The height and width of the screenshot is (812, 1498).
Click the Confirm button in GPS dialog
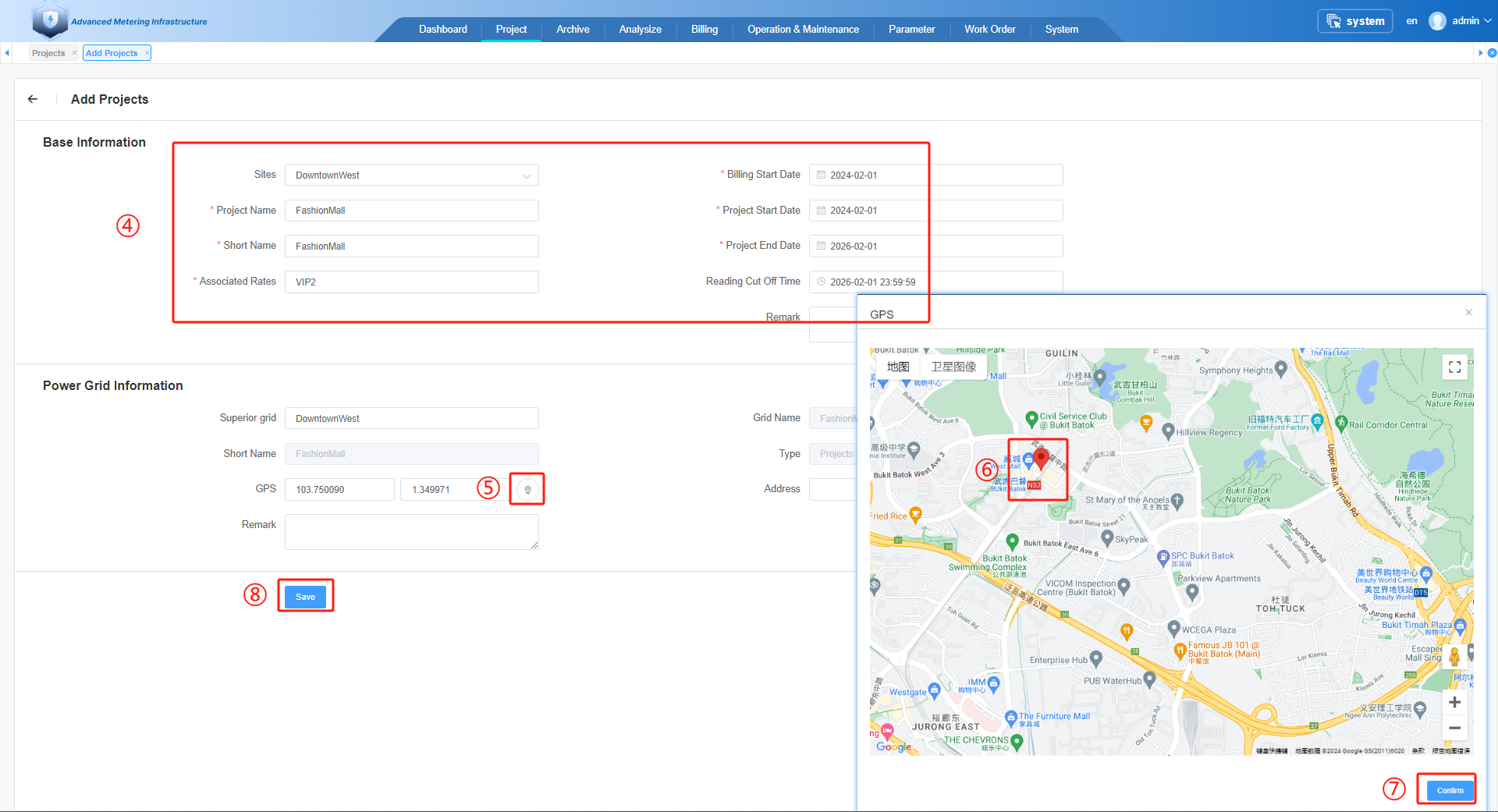click(1450, 790)
